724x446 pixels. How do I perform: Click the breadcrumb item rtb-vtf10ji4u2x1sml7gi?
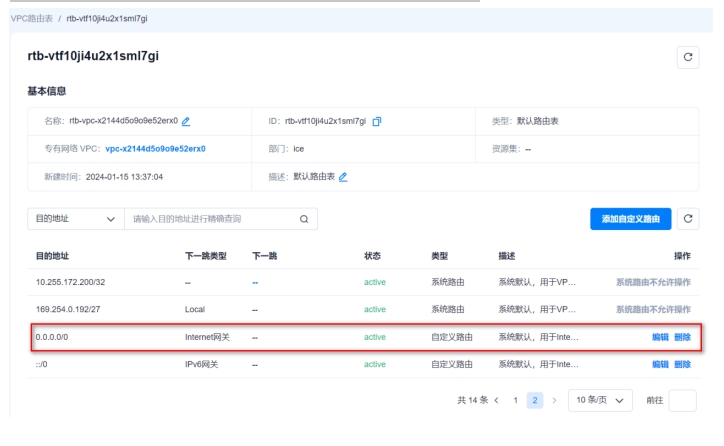coord(107,18)
